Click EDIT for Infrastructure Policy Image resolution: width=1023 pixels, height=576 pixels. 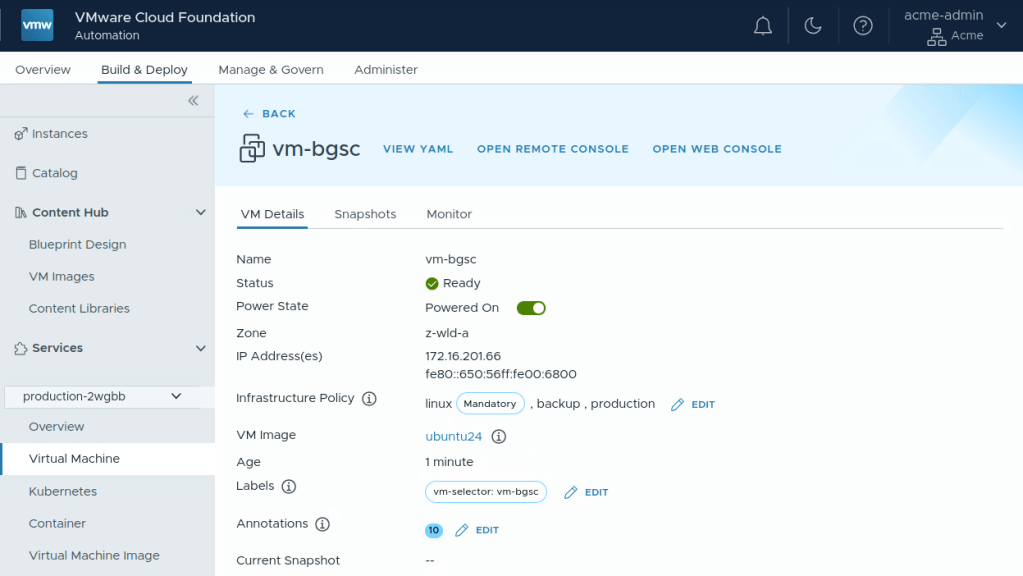(703, 404)
